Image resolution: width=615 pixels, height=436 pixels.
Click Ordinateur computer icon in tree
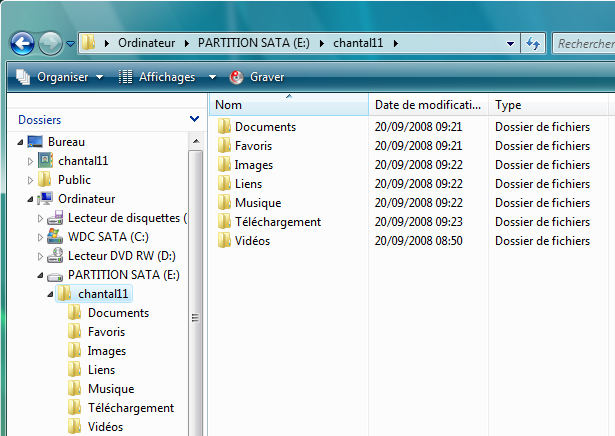[x=45, y=198]
